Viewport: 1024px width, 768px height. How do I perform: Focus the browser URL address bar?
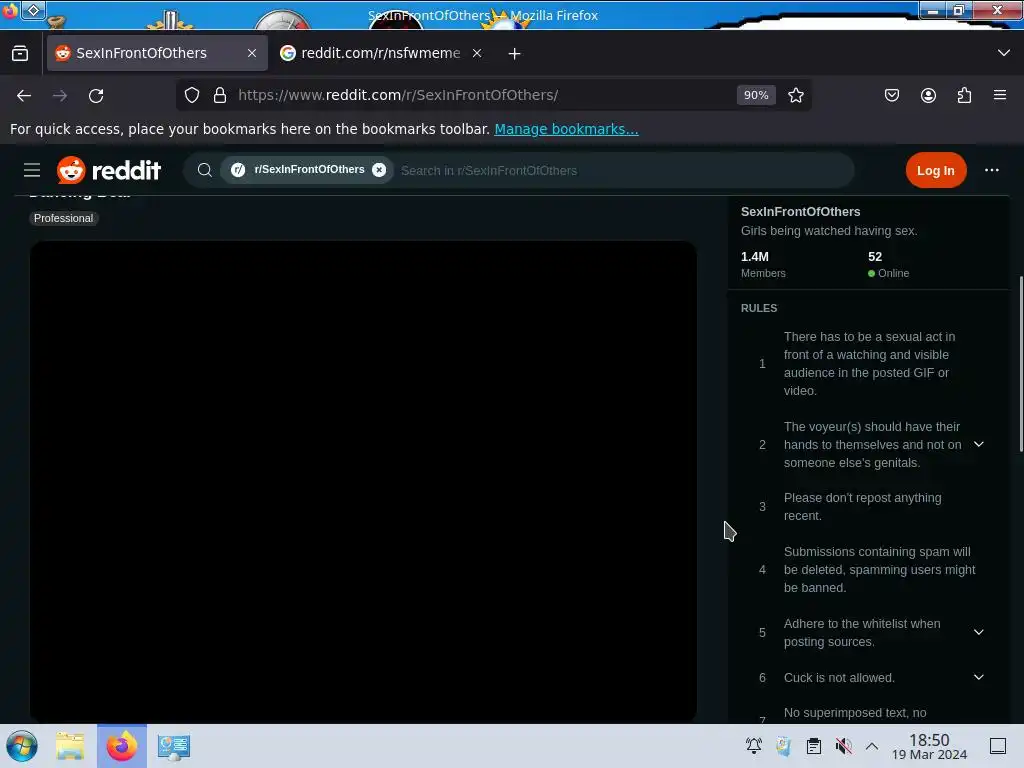click(x=481, y=95)
